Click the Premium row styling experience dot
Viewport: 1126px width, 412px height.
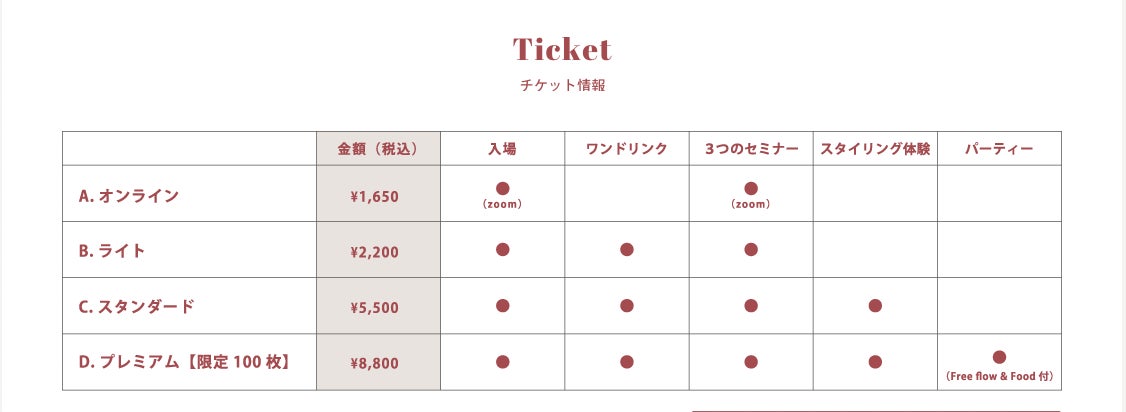click(x=875, y=362)
